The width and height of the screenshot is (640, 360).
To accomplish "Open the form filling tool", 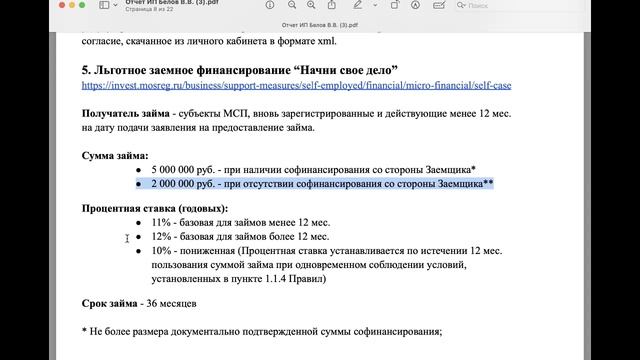I will 439,5.
